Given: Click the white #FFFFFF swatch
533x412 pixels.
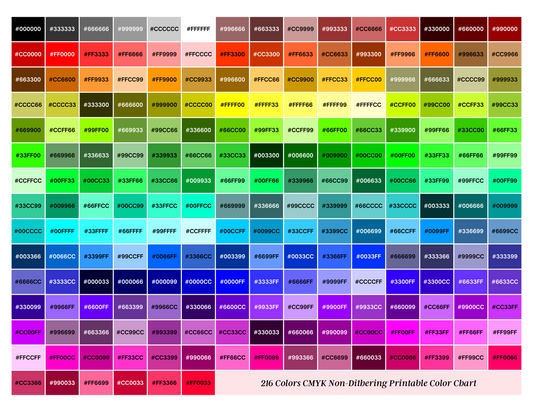Looking at the screenshot, I should [199, 29].
